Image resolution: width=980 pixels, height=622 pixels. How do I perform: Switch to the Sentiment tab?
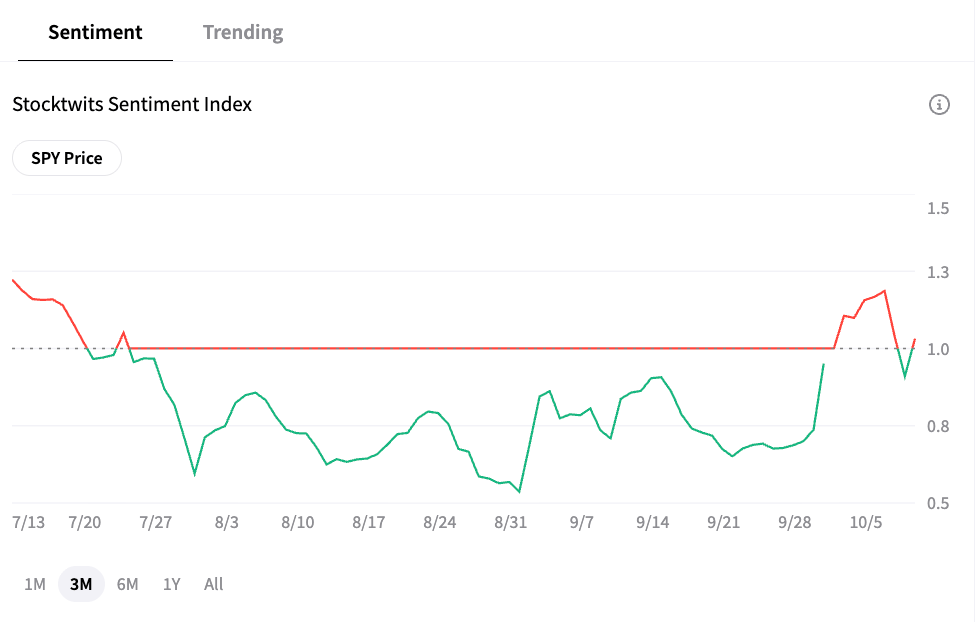pyautogui.click(x=95, y=32)
